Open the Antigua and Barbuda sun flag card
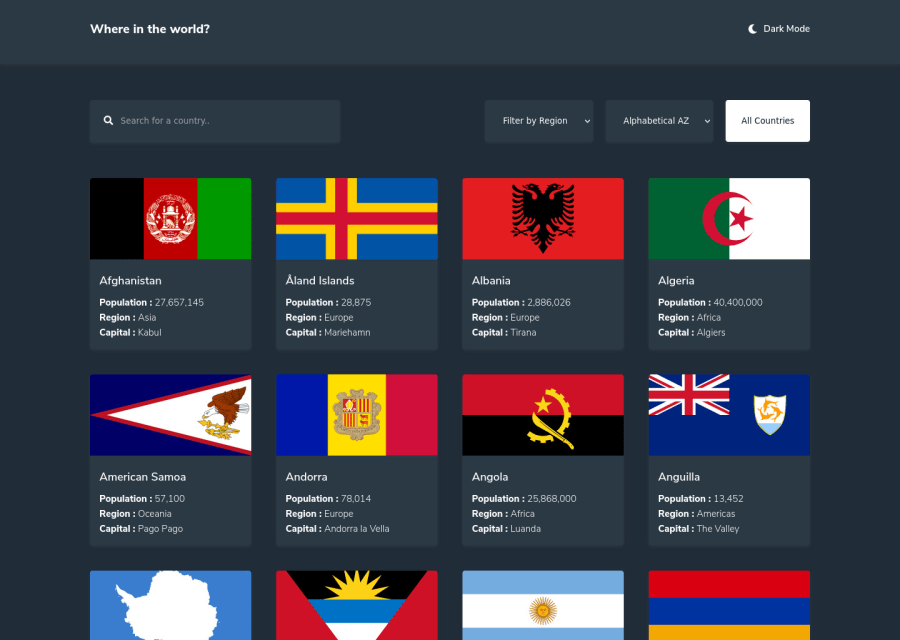 [x=357, y=605]
